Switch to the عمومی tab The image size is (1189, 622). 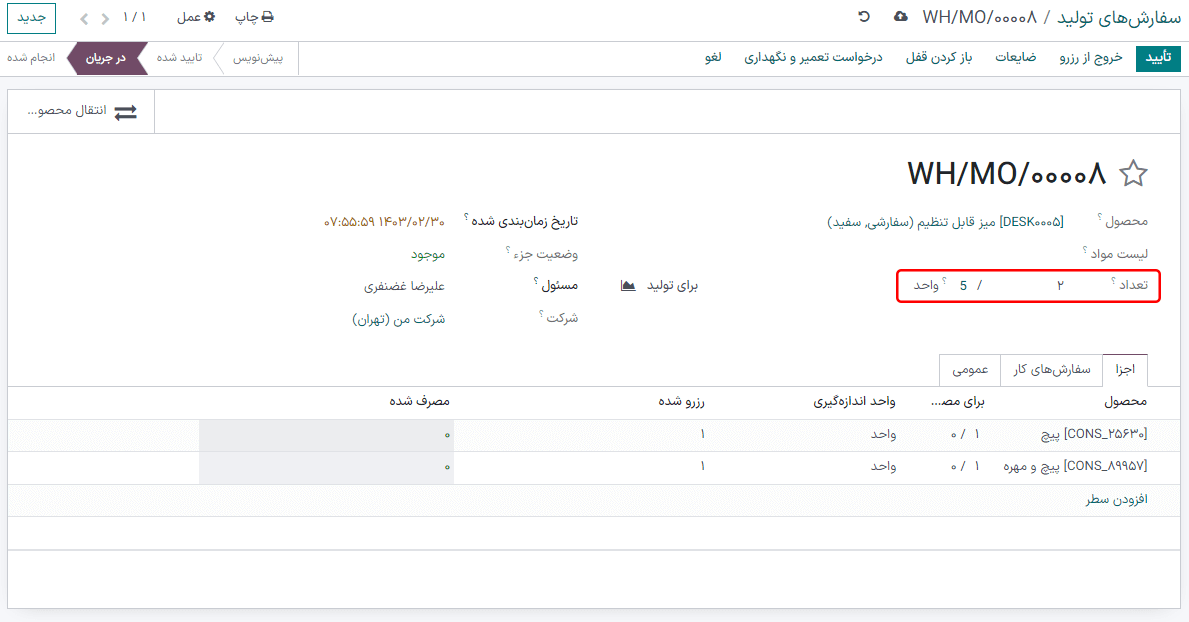point(969,370)
